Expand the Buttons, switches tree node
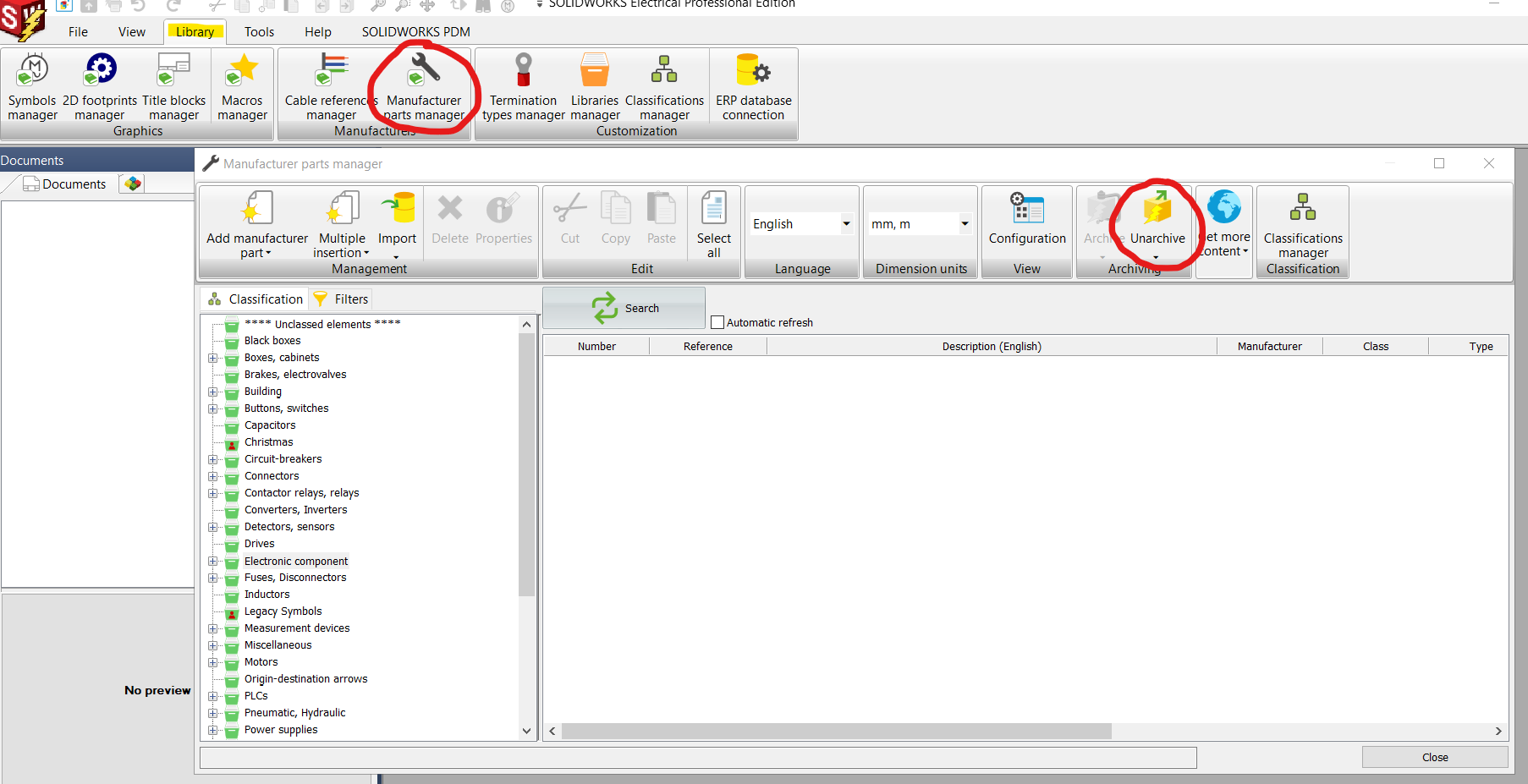Screen dimensions: 1528x784 (x=213, y=408)
